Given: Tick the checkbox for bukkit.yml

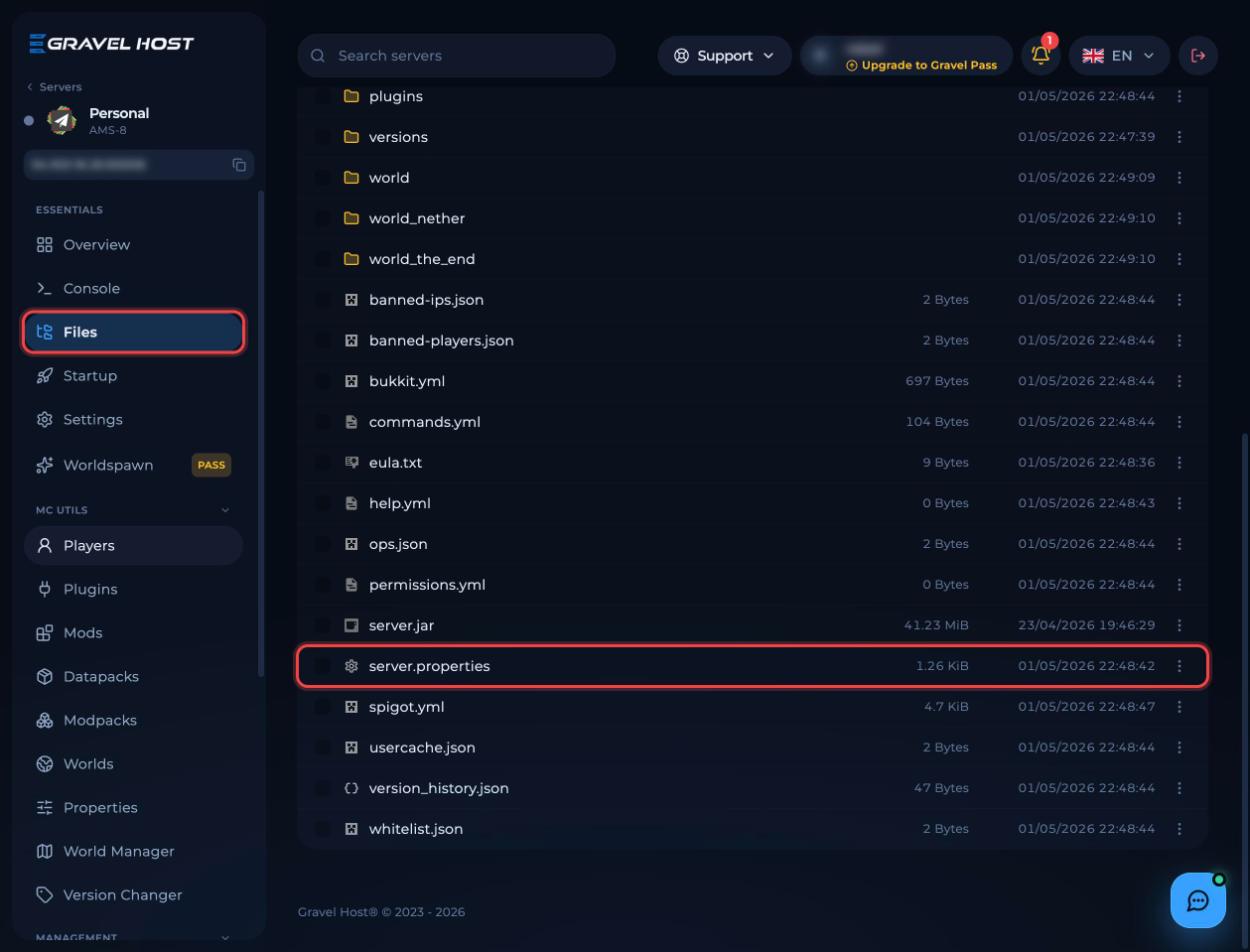Looking at the screenshot, I should pos(322,381).
